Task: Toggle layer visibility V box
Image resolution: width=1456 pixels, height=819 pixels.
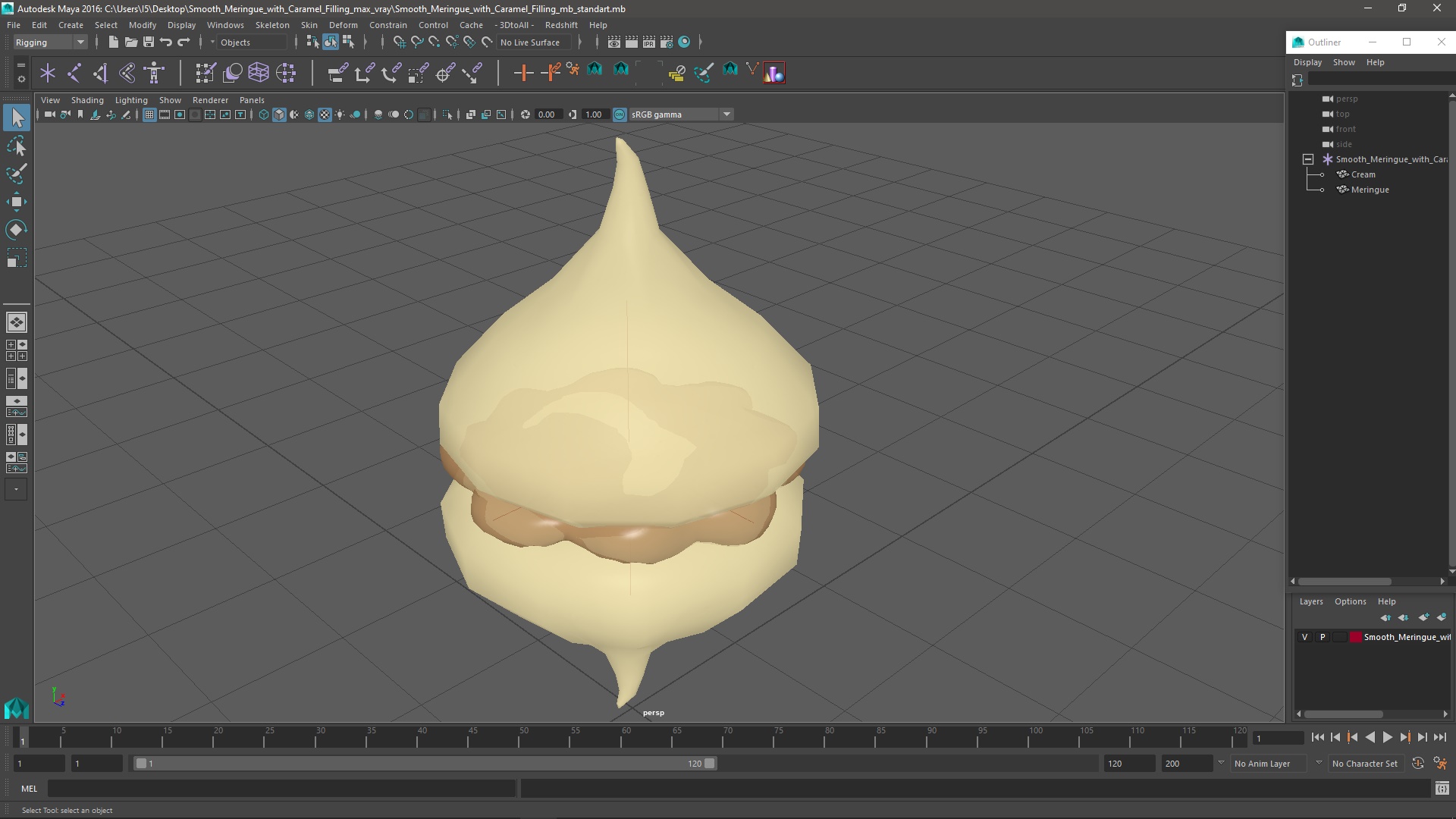Action: pos(1304,637)
